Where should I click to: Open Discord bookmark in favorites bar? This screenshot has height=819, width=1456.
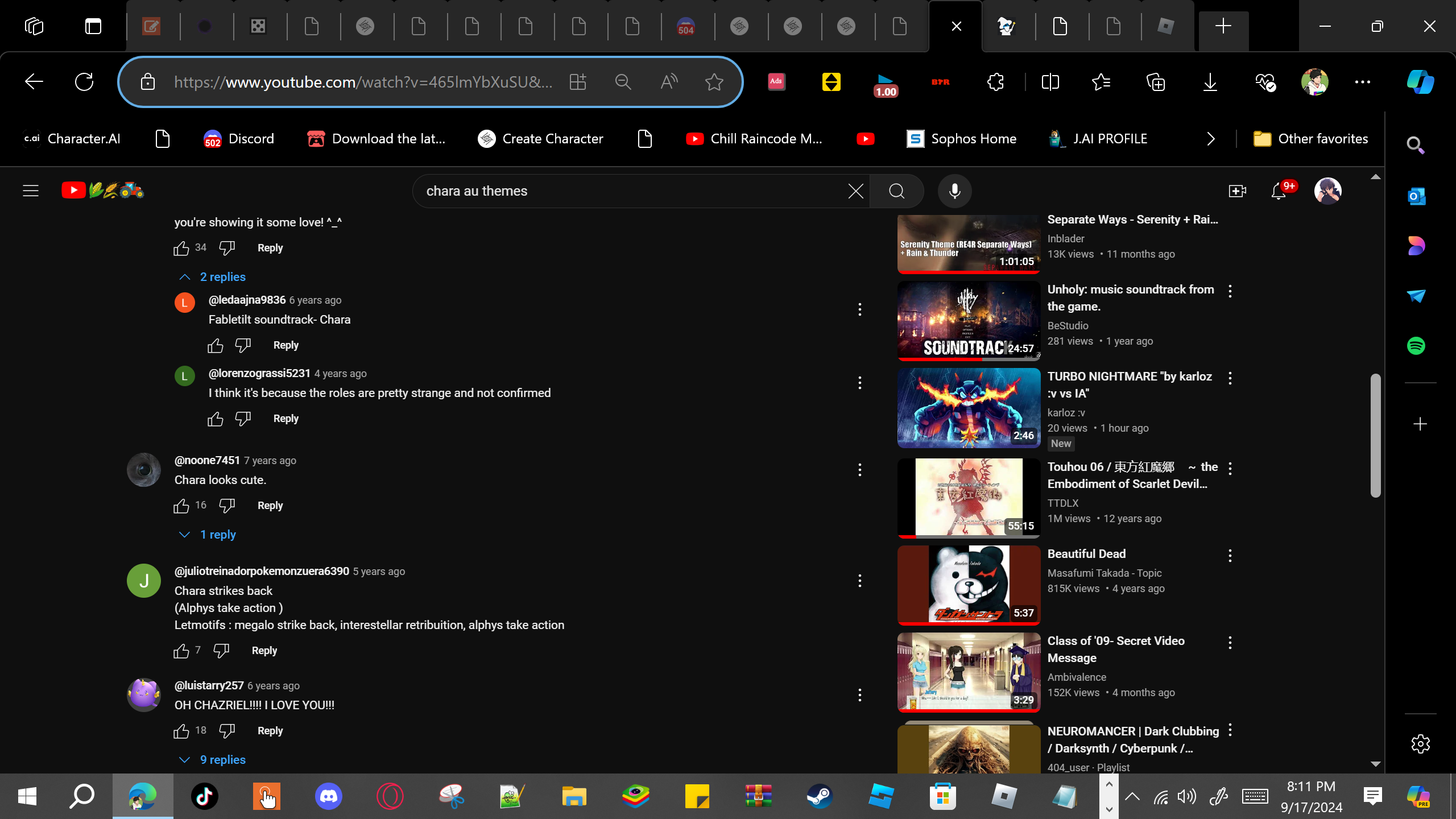[239, 139]
